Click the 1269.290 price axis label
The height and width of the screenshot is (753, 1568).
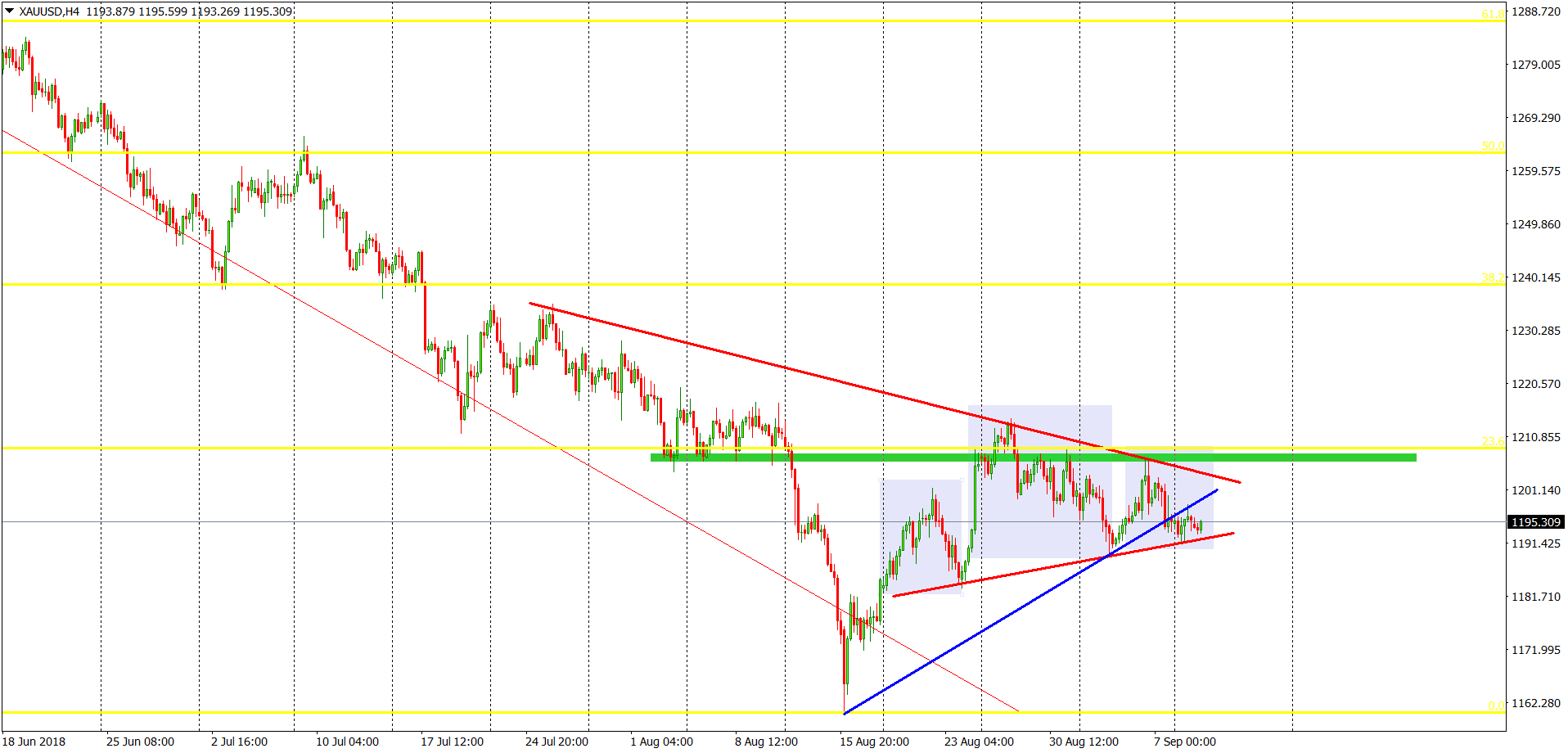pyautogui.click(x=1535, y=118)
